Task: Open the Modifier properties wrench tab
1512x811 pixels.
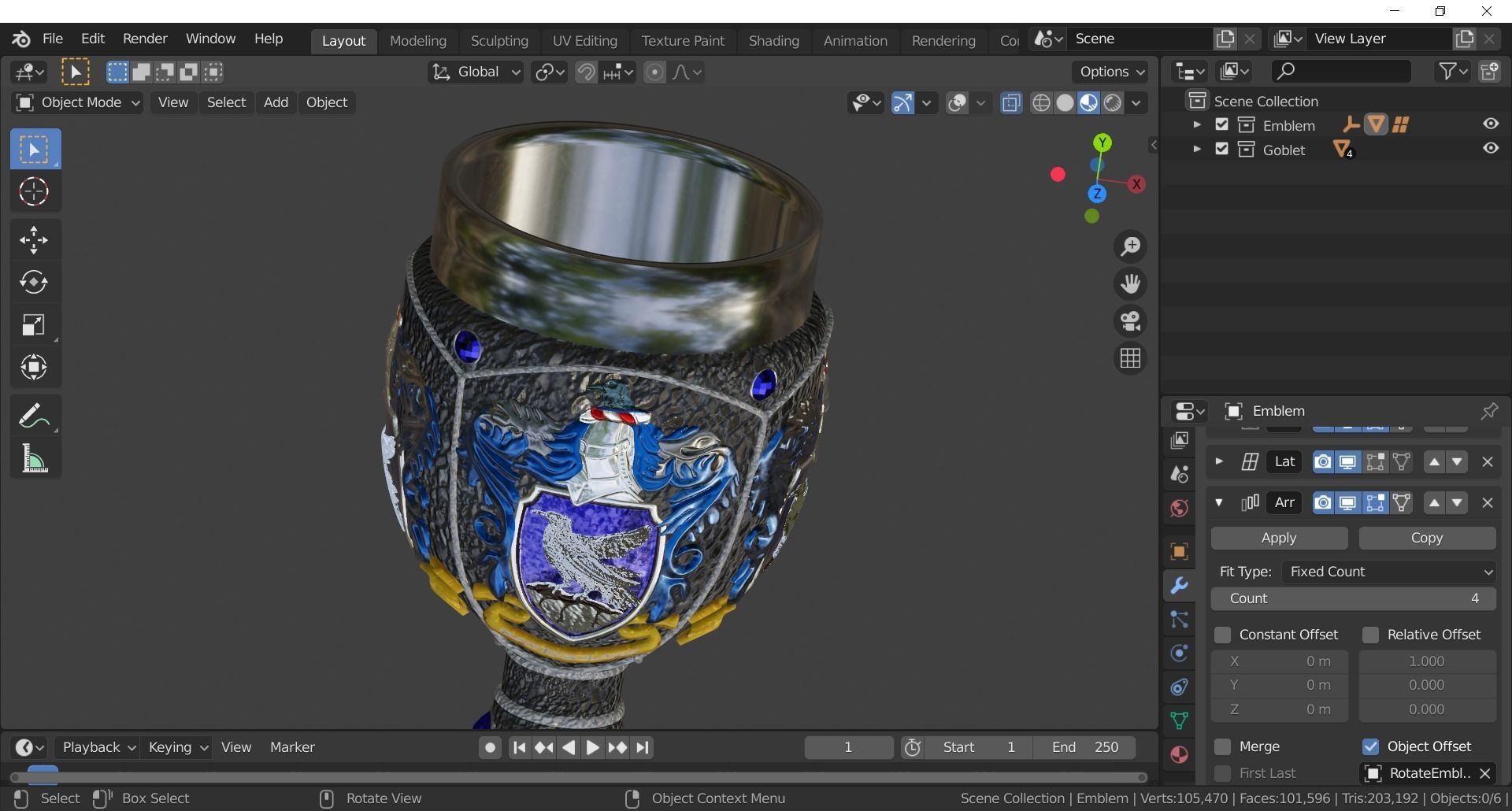Action: [1179, 585]
